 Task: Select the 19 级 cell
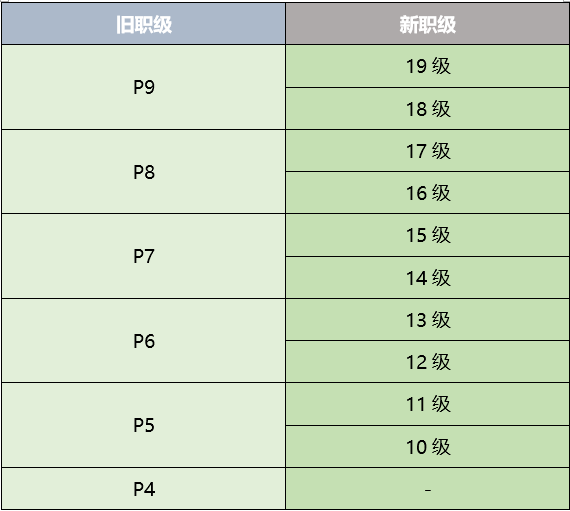click(428, 66)
